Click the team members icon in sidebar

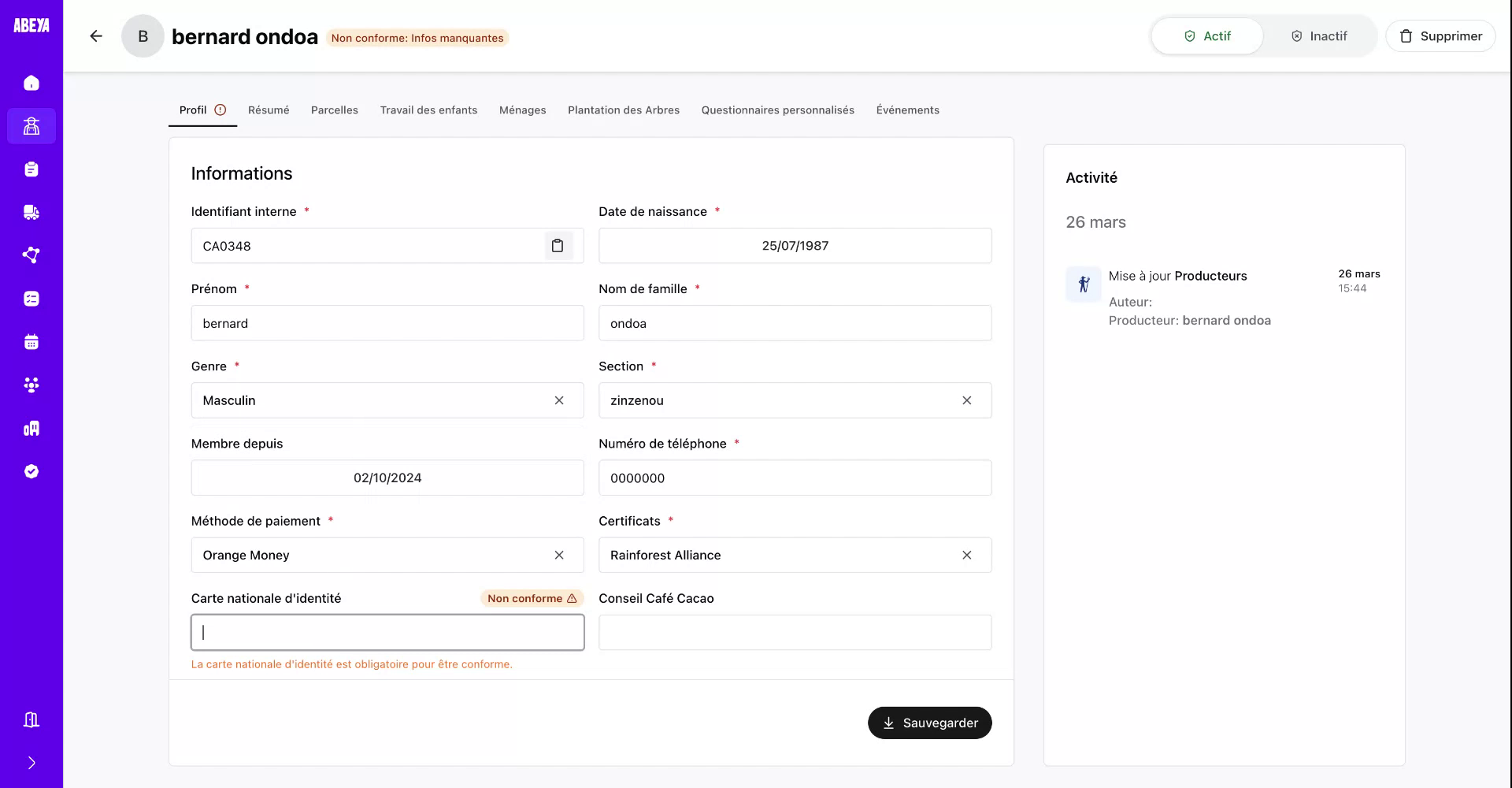(31, 385)
